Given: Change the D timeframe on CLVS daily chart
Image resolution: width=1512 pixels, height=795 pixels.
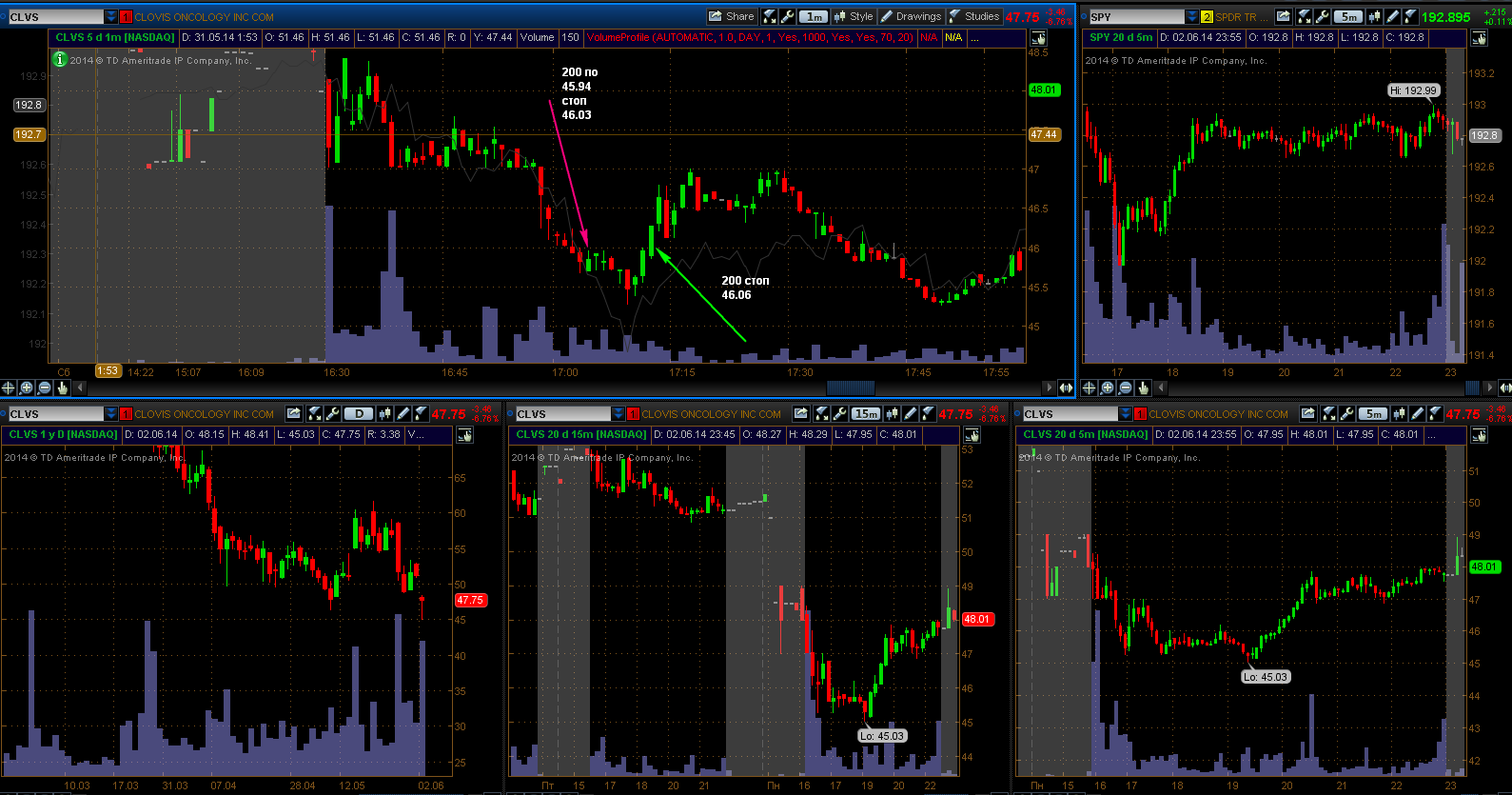Looking at the screenshot, I should pyautogui.click(x=358, y=413).
